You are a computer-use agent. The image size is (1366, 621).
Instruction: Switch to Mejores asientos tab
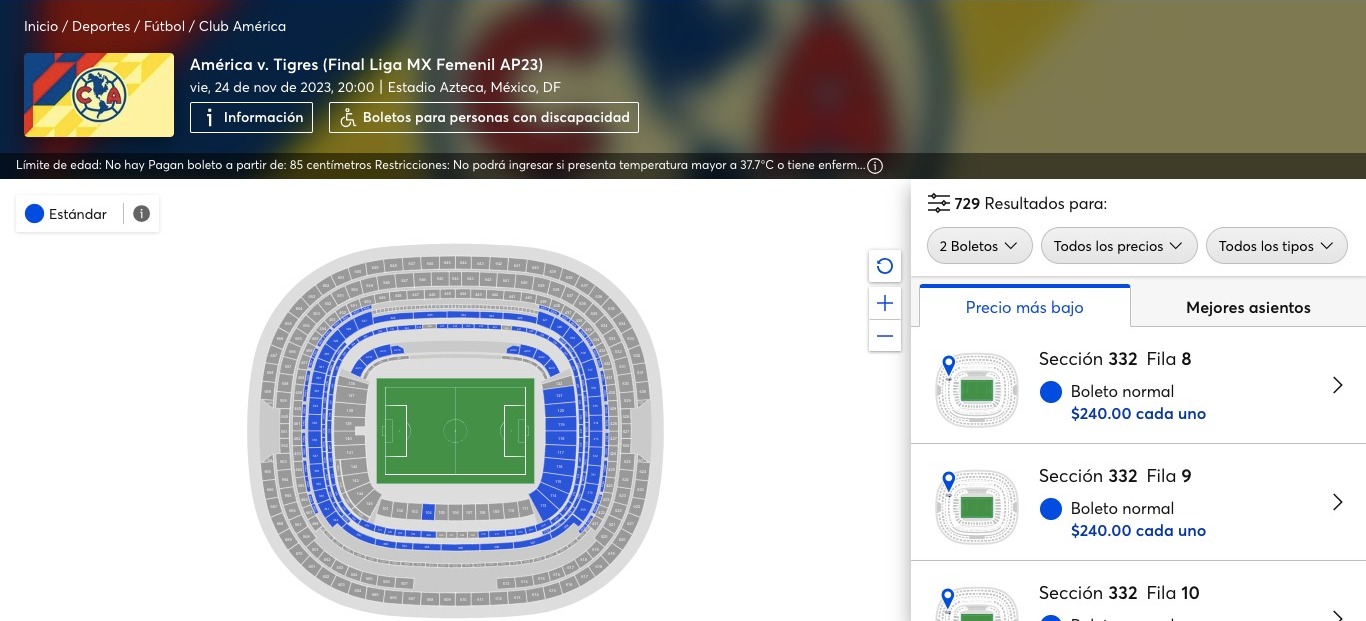click(x=1248, y=307)
